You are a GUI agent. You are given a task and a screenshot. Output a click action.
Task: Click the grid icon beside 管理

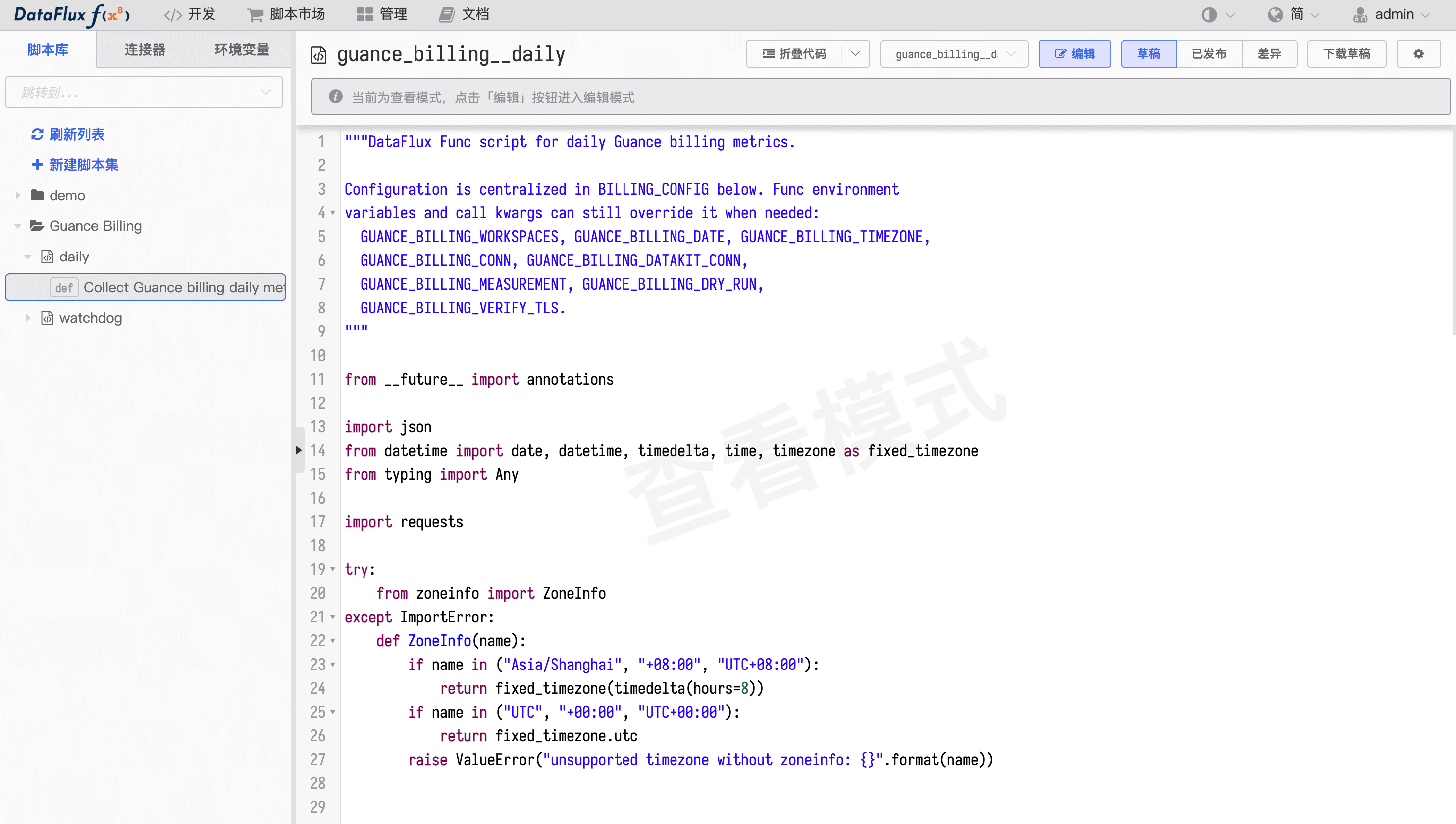click(365, 15)
